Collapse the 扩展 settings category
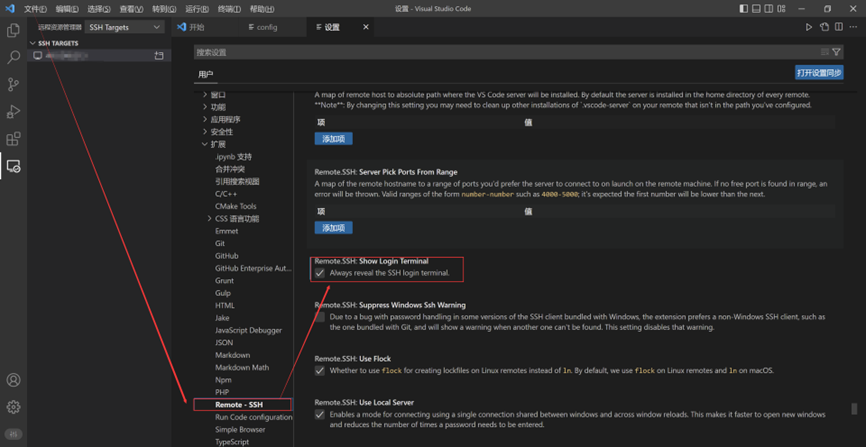866x447 pixels. (x=205, y=144)
